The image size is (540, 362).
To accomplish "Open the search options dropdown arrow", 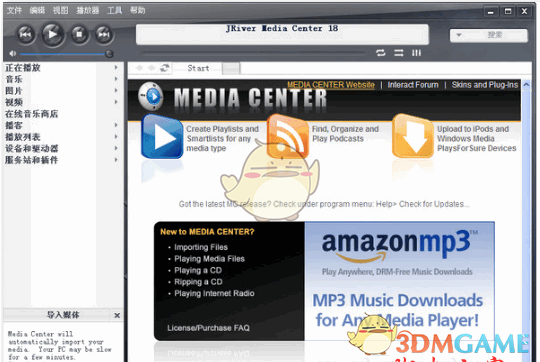I will (x=459, y=35).
